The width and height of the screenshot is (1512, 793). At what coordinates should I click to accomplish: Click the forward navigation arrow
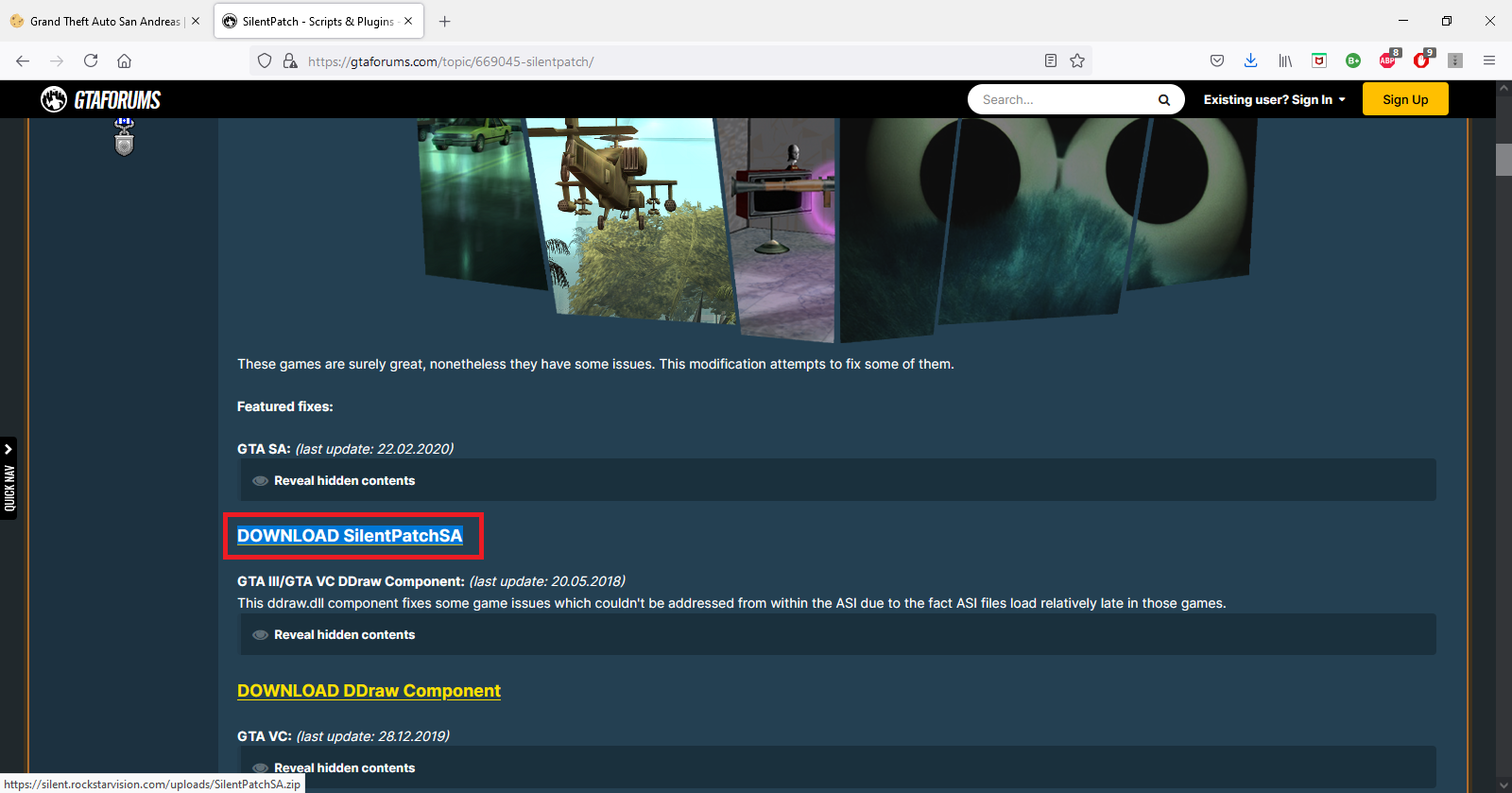coord(57,60)
